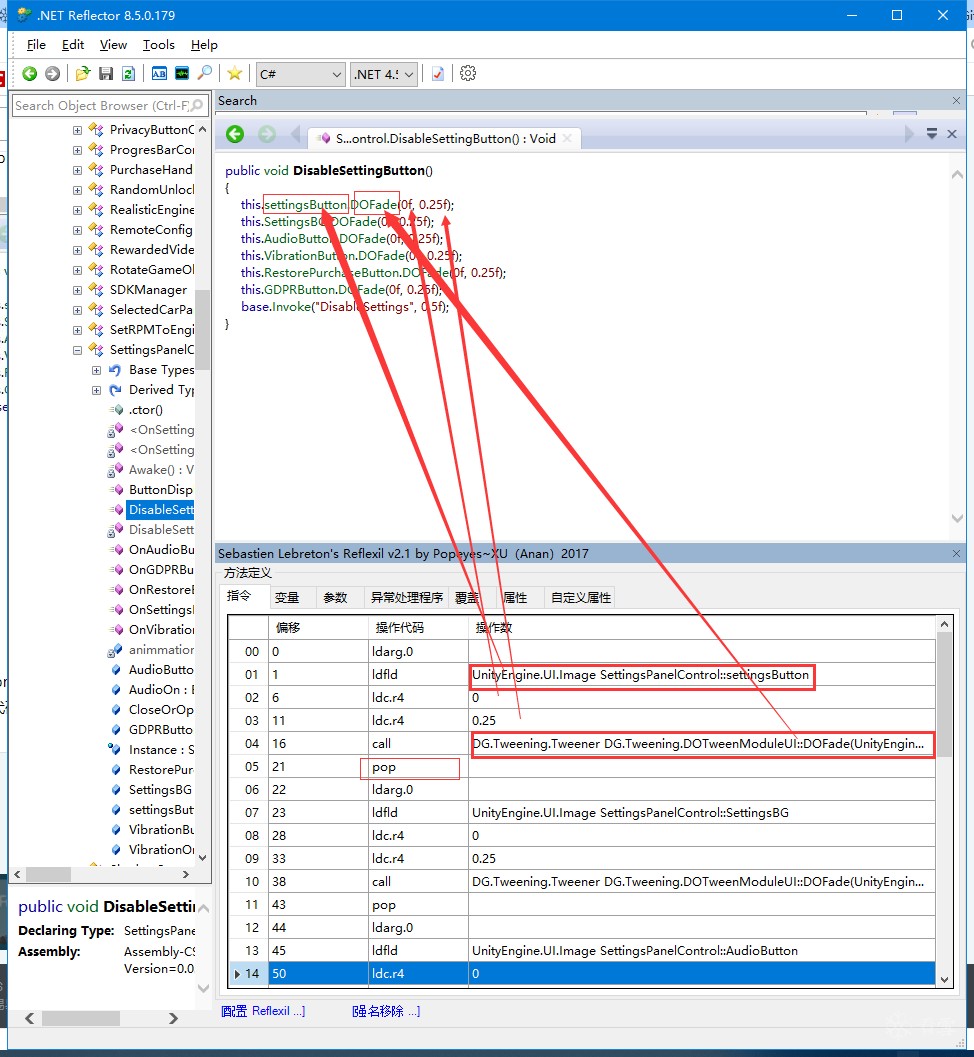Open the .NET 4.5 framework version dropdown
The image size is (974, 1057).
click(x=384, y=74)
